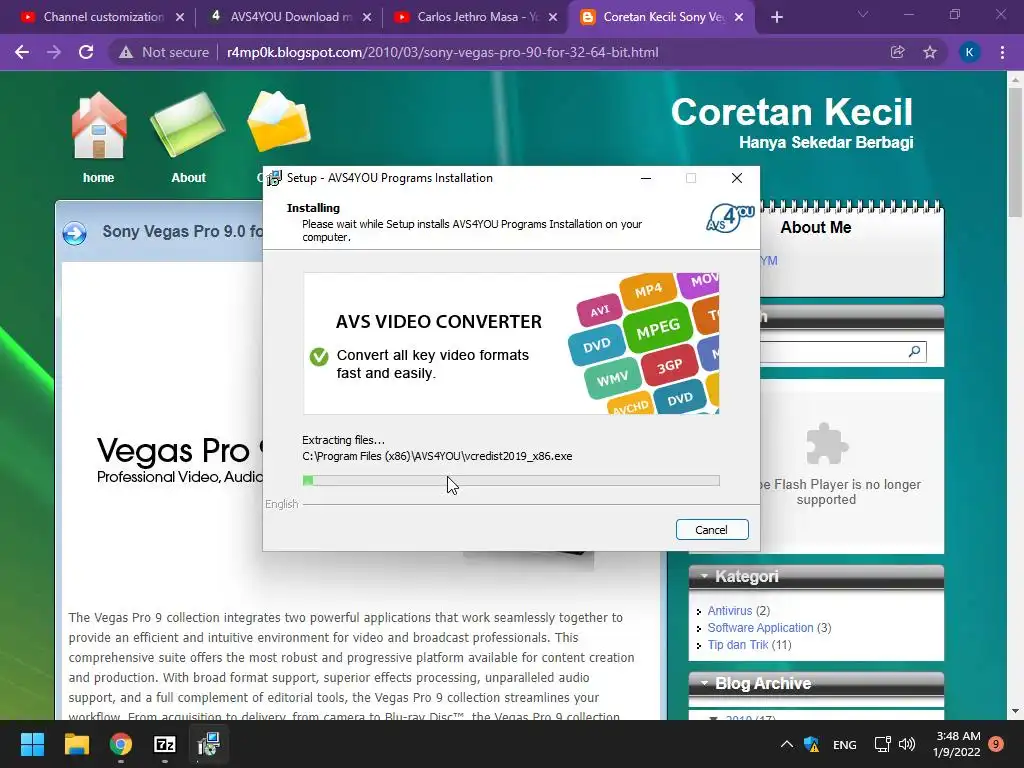Screen dimensions: 1024x768
Task: Click the network icon in system tray
Action: (882, 744)
